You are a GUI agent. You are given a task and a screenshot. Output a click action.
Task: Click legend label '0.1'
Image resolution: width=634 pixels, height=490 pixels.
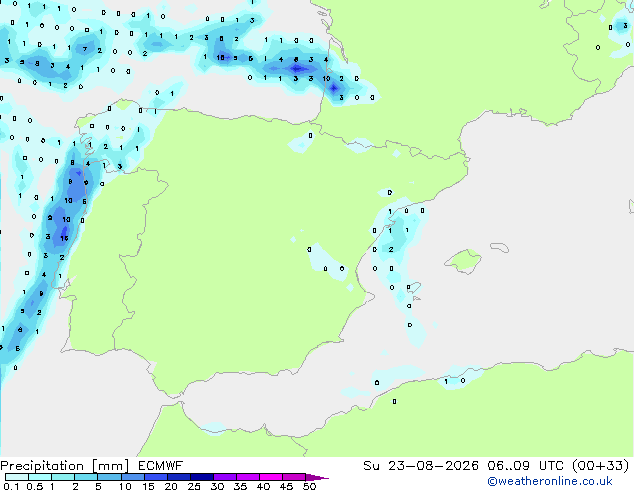click(11, 486)
